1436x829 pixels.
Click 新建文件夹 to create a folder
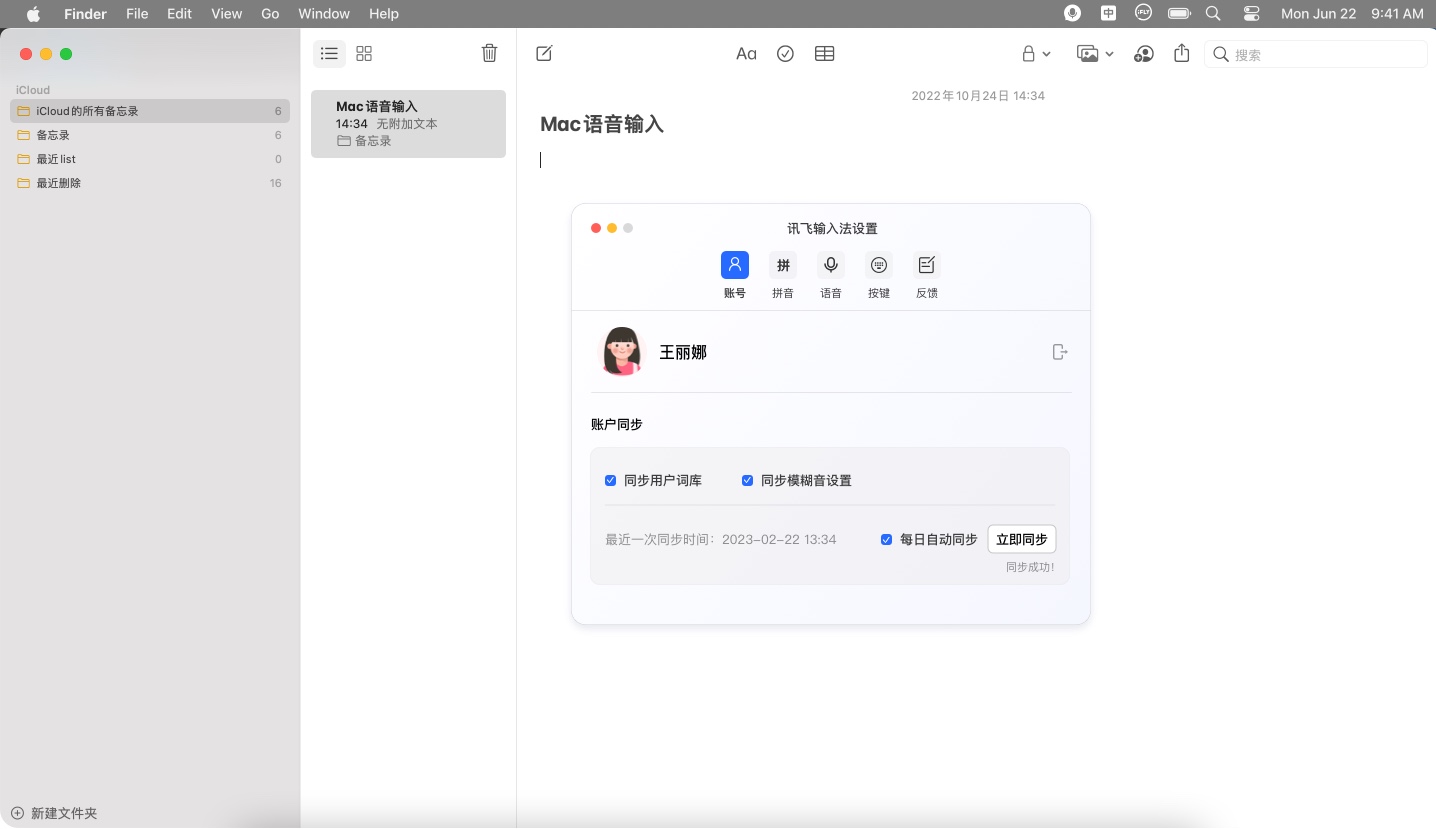point(56,813)
